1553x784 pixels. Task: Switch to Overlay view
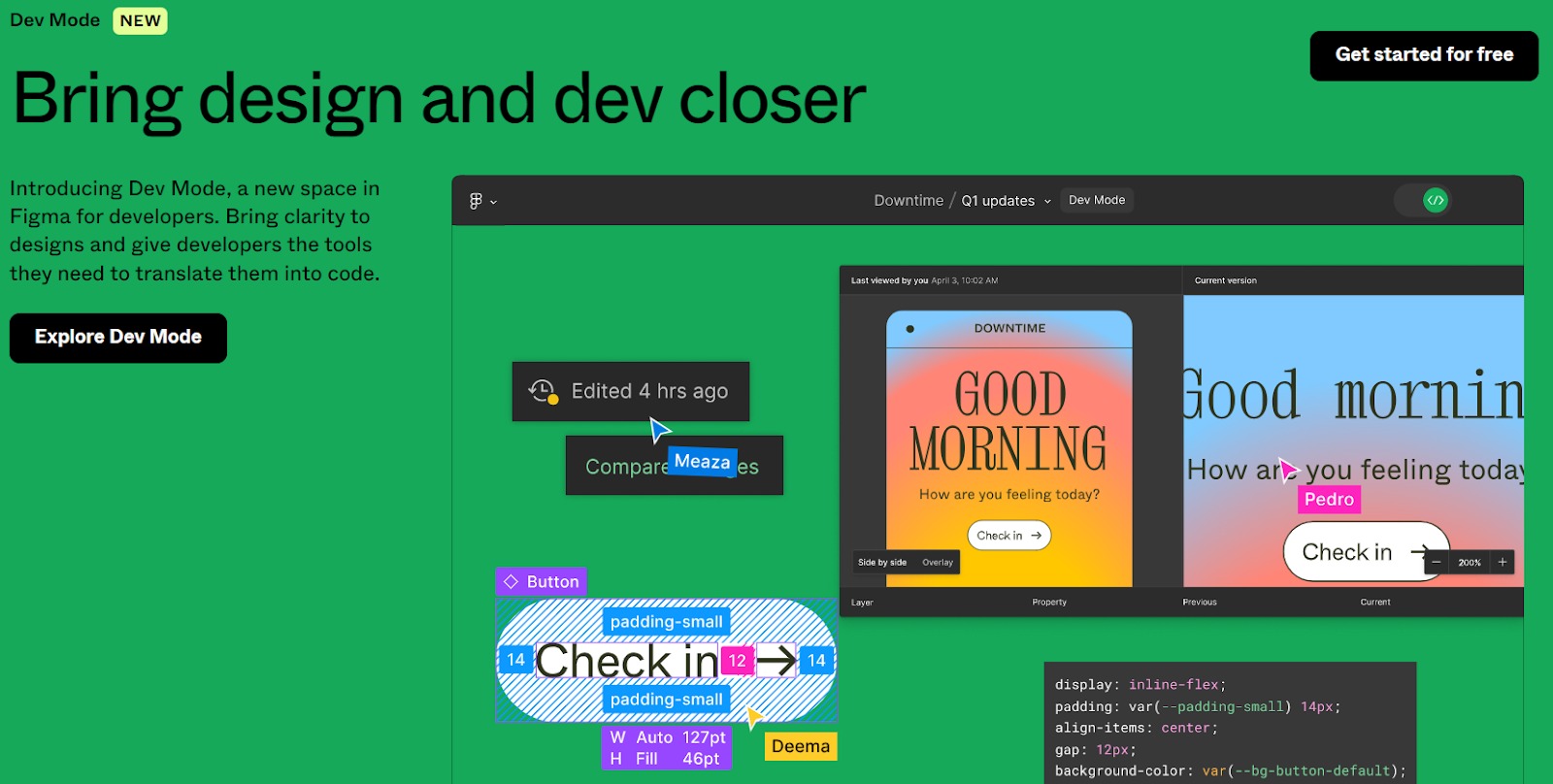(x=938, y=562)
